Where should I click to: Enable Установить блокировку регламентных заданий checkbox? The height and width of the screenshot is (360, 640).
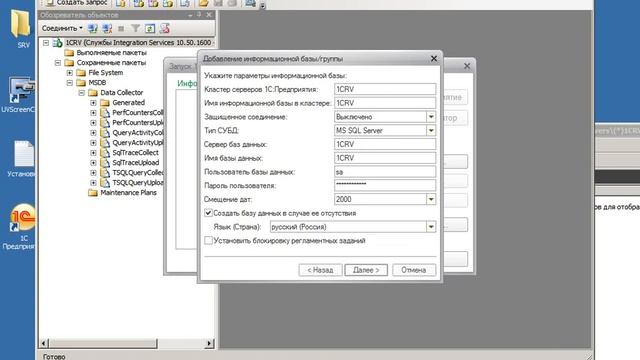(208, 241)
